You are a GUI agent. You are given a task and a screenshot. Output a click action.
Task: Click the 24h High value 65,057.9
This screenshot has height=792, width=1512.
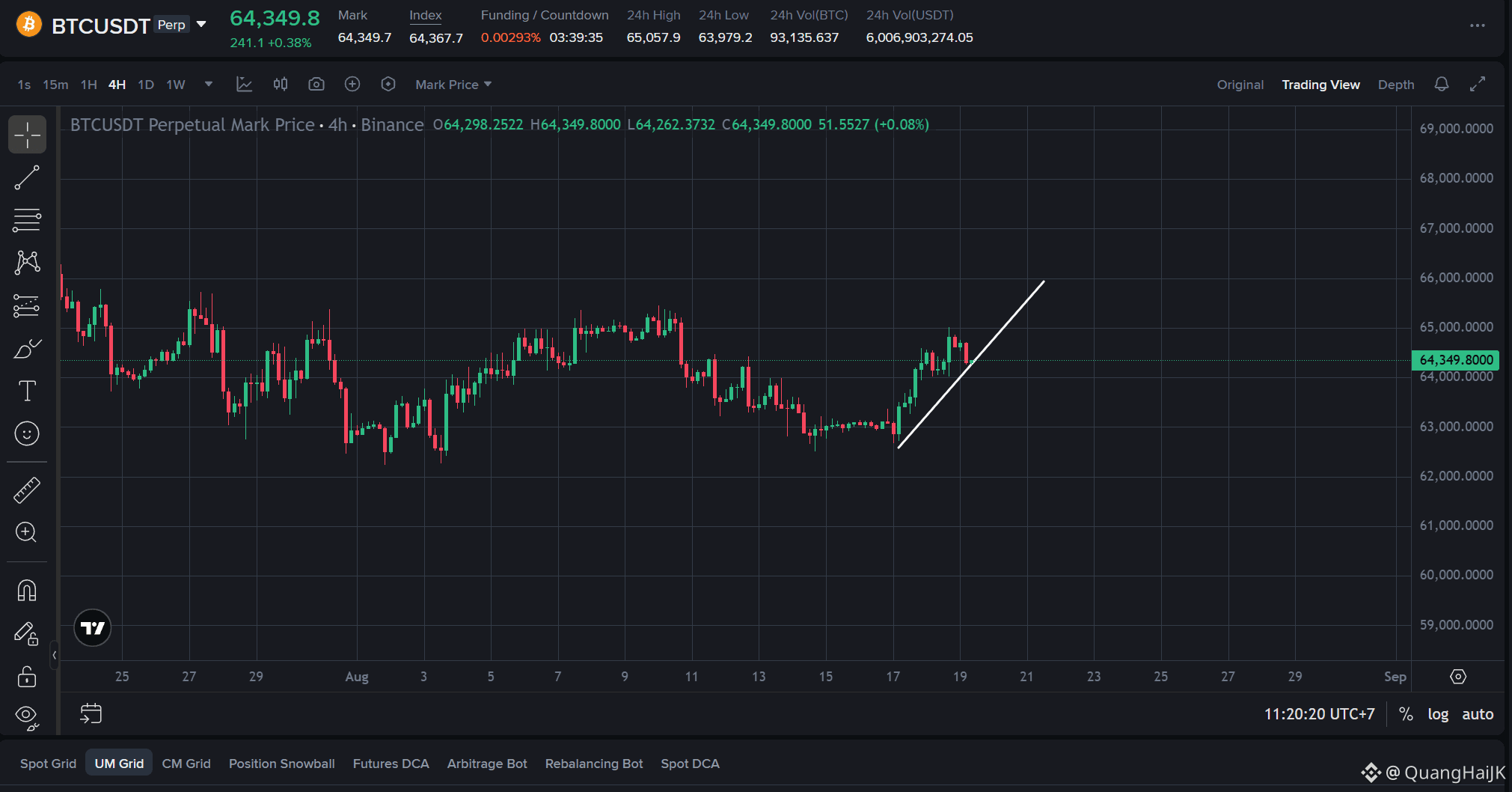[x=654, y=37]
